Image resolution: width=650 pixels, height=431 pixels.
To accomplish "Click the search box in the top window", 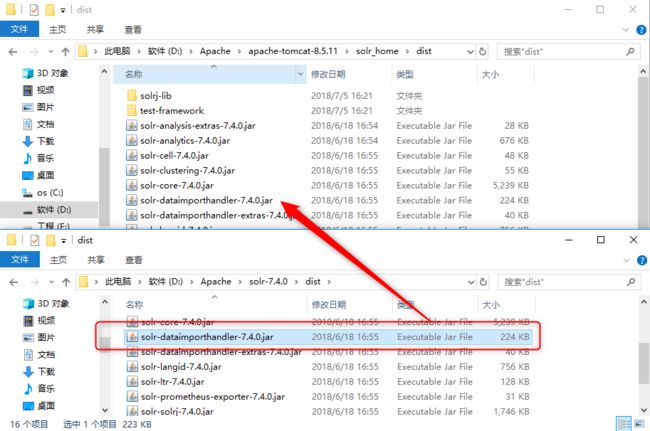I will point(568,51).
